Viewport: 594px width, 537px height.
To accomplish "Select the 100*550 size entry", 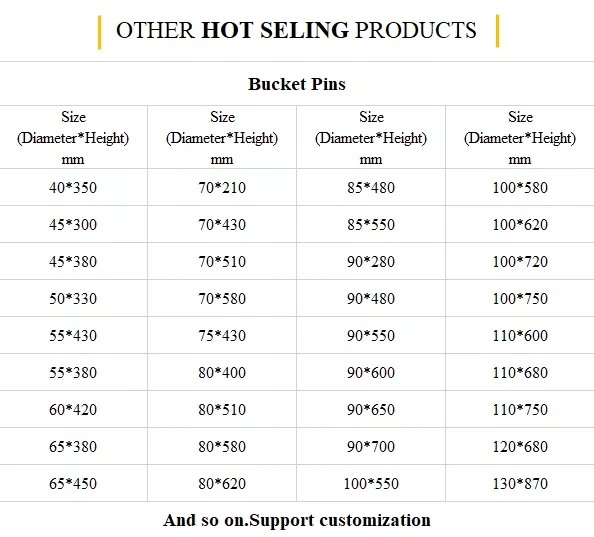I will pyautogui.click(x=371, y=484).
